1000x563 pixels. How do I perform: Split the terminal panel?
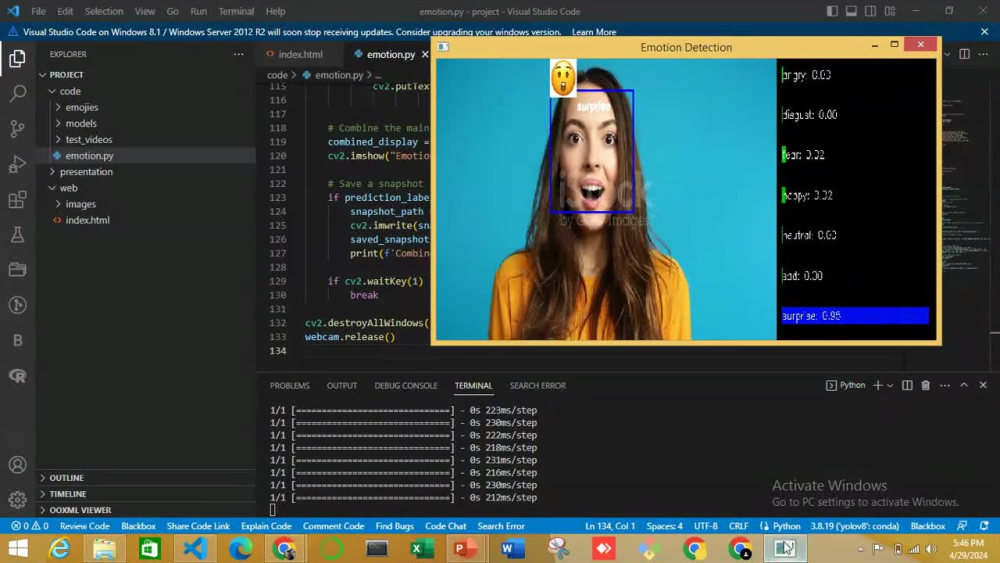click(x=907, y=385)
